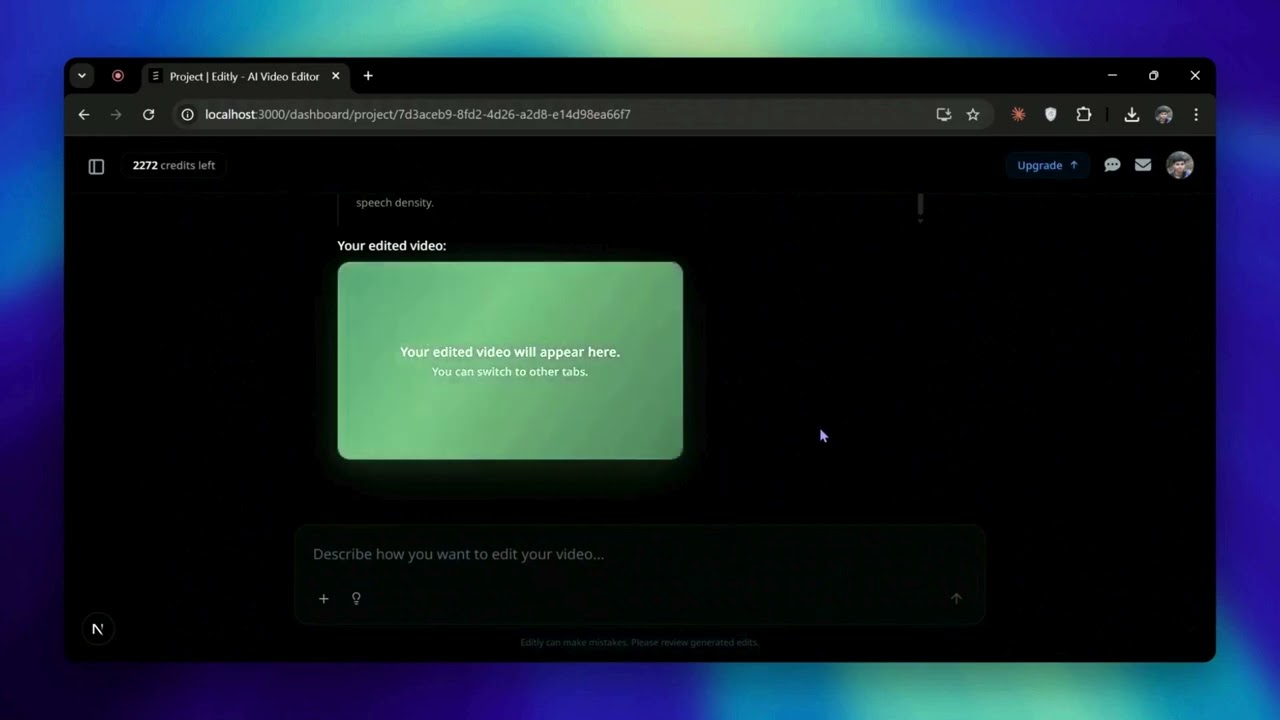This screenshot has width=1280, height=720.
Task: Open the Chrome three-dot menu
Action: click(x=1196, y=115)
